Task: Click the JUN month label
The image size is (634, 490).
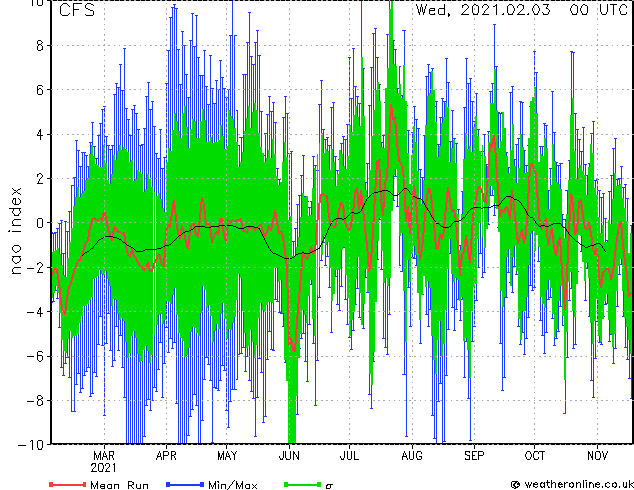Action: 289,456
